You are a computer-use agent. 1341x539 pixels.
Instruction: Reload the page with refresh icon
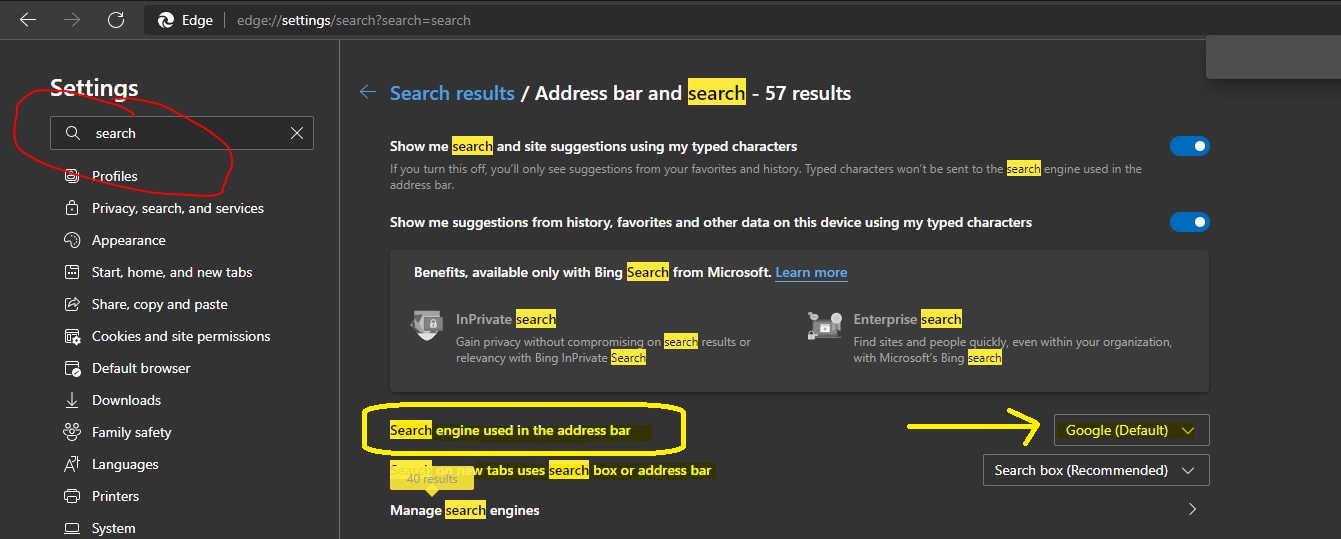116,20
